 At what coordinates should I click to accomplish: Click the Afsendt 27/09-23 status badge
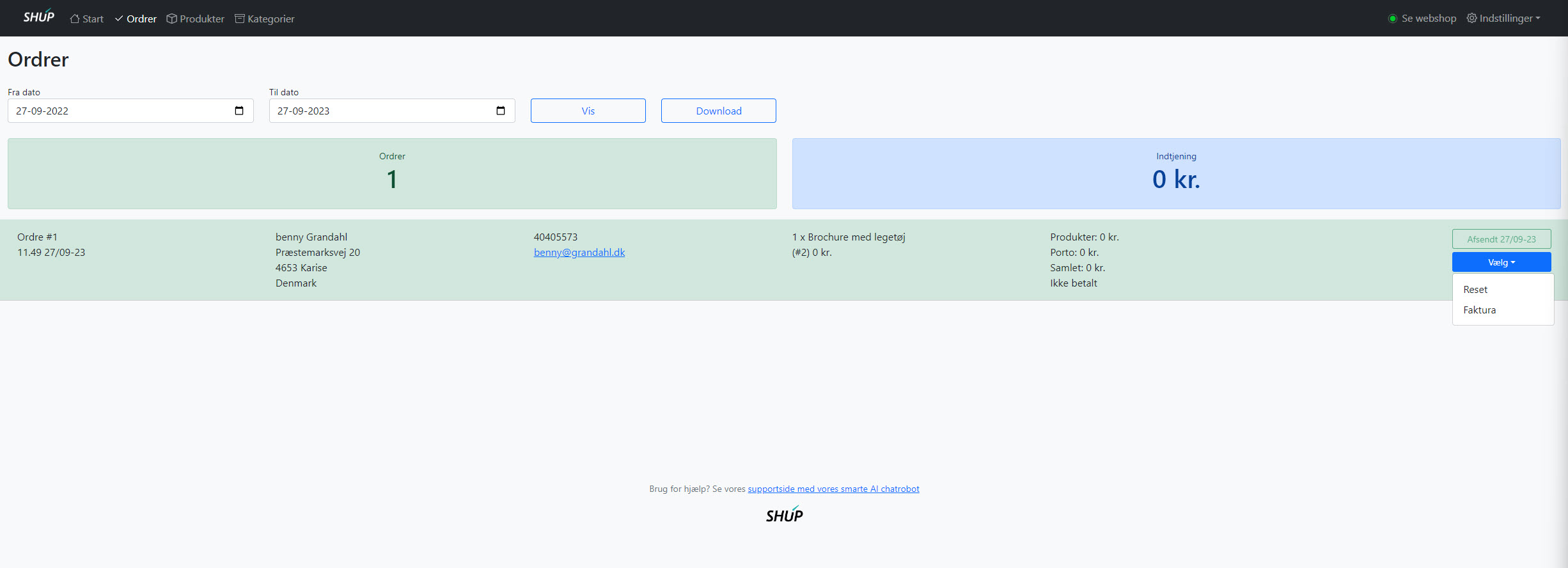coord(1501,239)
